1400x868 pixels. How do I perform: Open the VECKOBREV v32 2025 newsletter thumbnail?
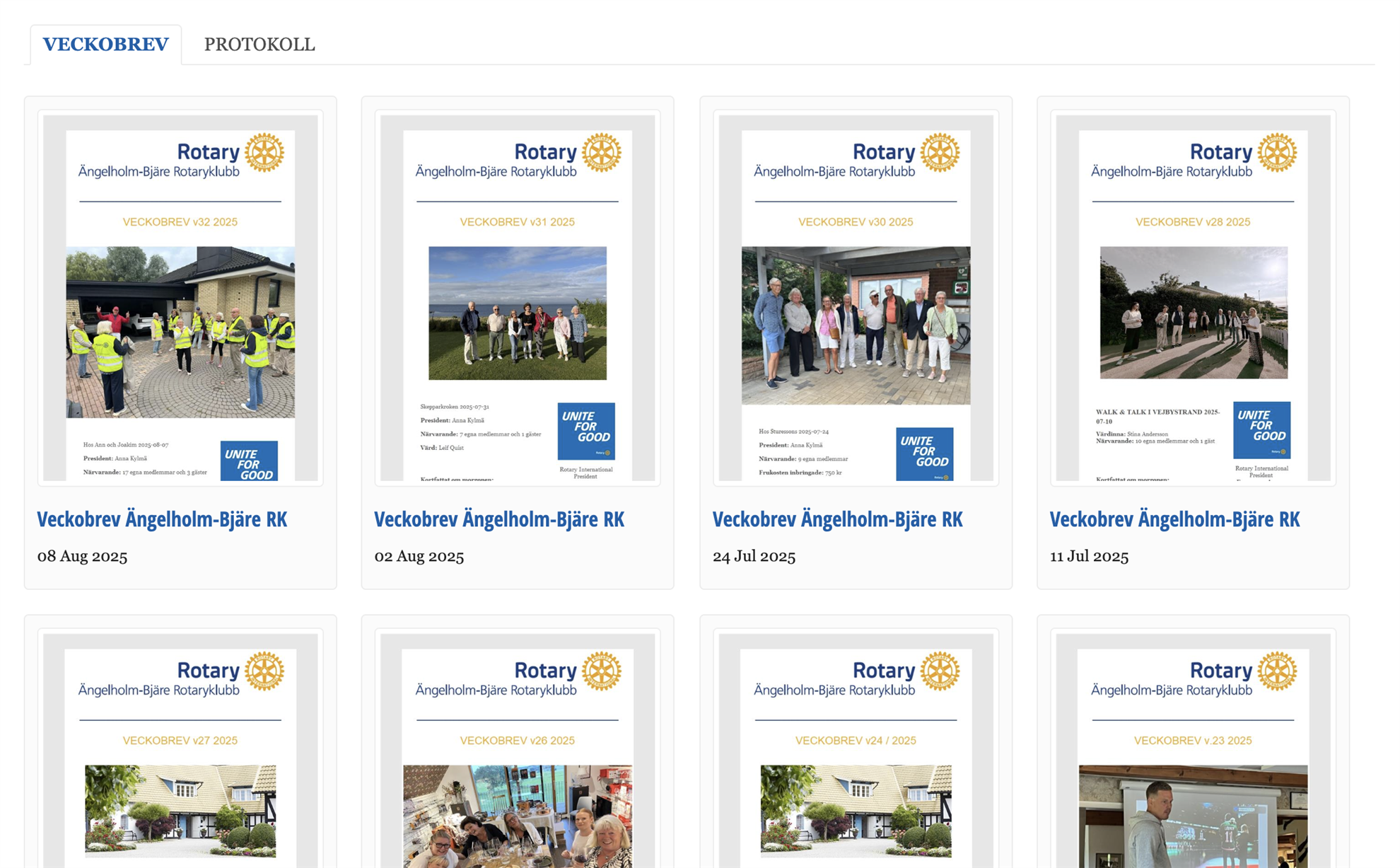pos(180,298)
